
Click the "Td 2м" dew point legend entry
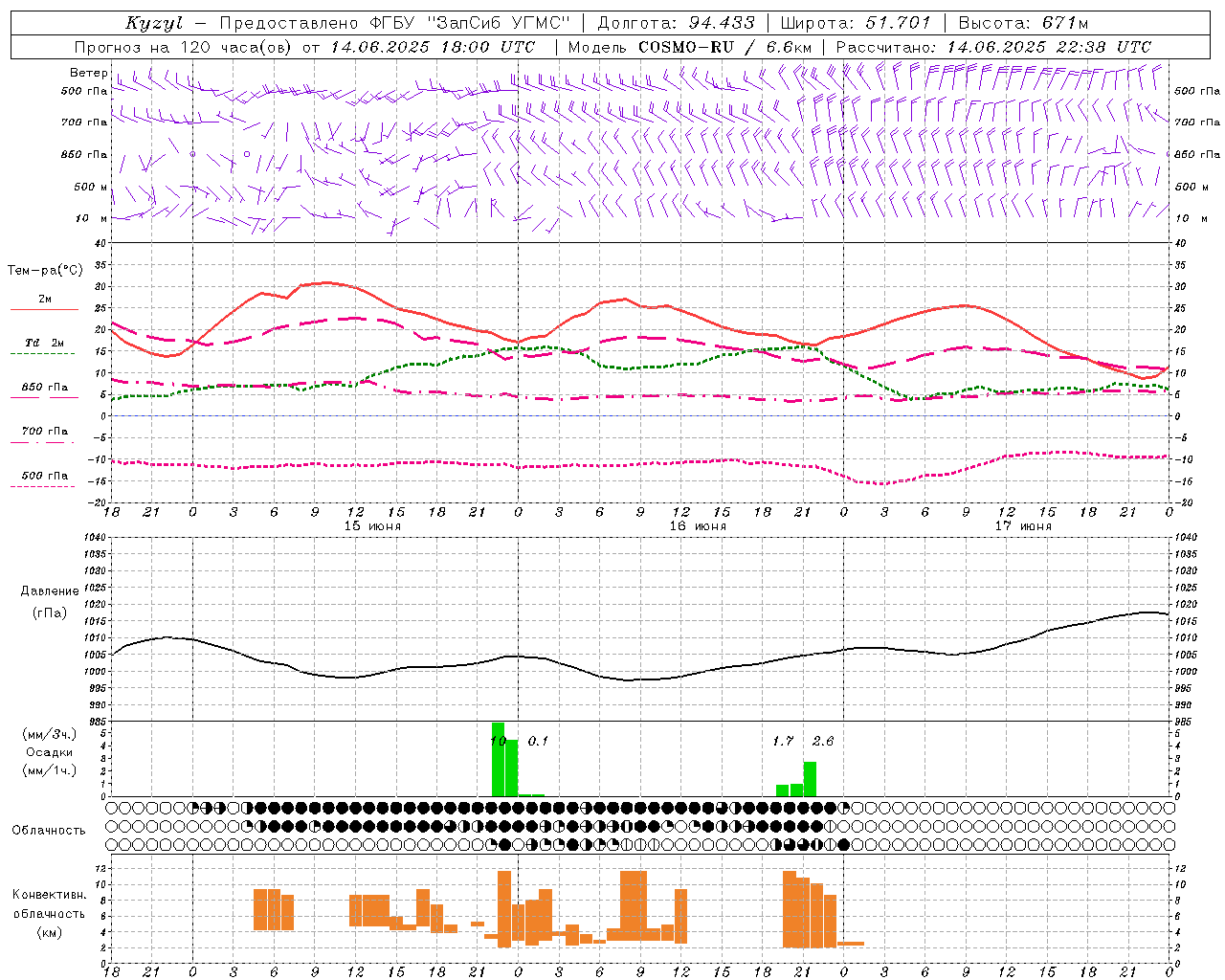[x=45, y=343]
